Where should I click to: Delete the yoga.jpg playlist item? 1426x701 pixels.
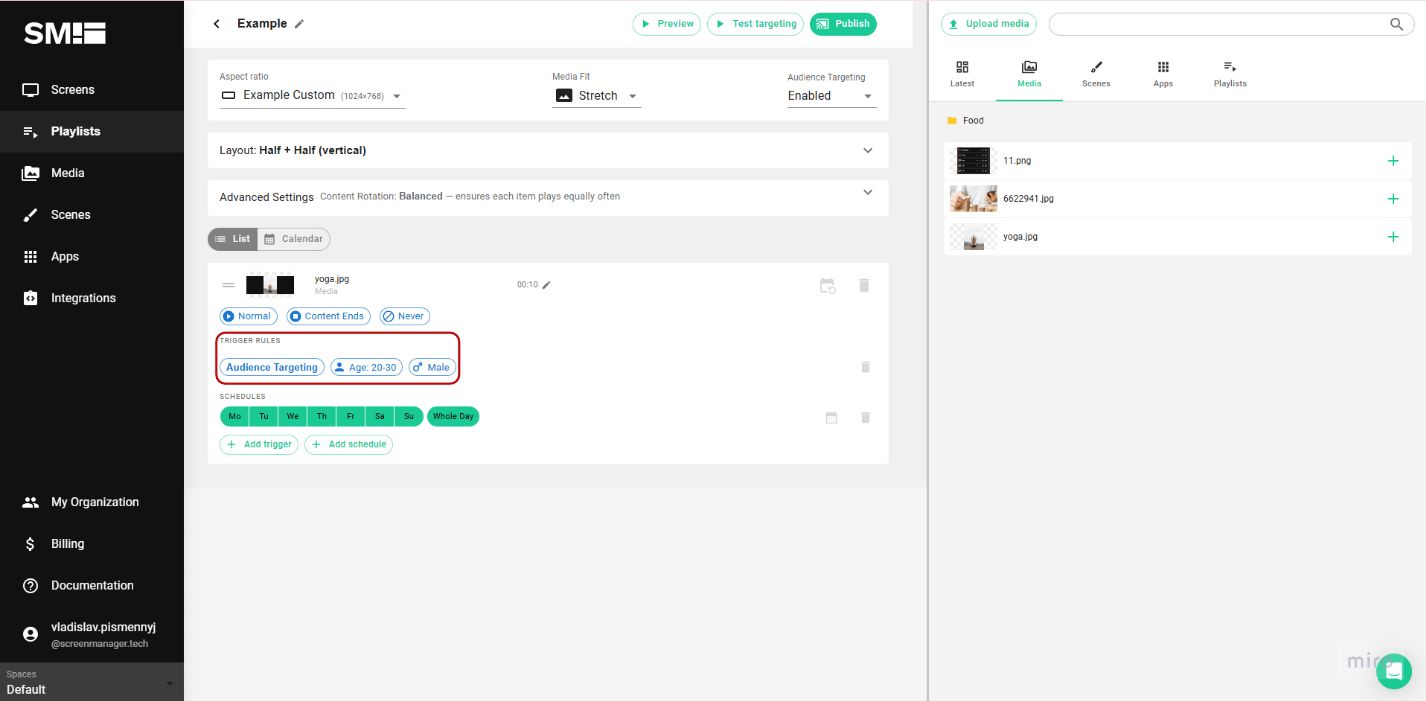coord(863,285)
